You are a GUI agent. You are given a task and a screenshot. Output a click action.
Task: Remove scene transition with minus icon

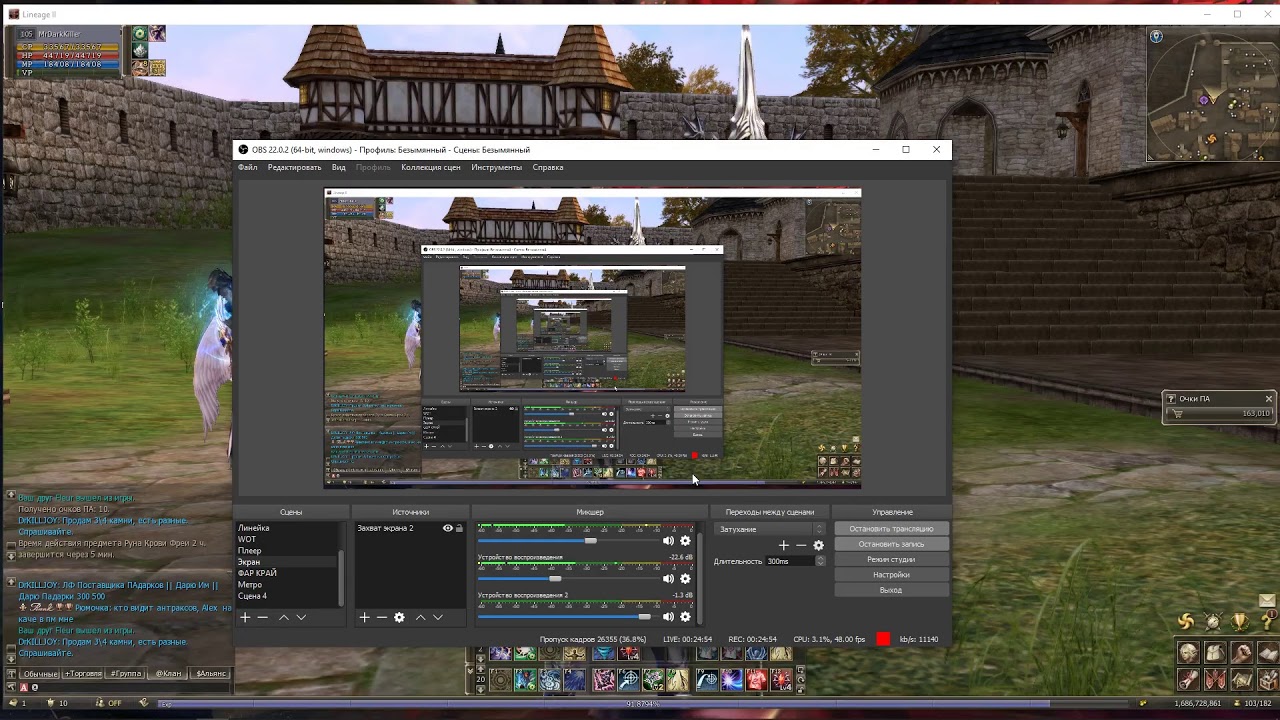pos(801,545)
